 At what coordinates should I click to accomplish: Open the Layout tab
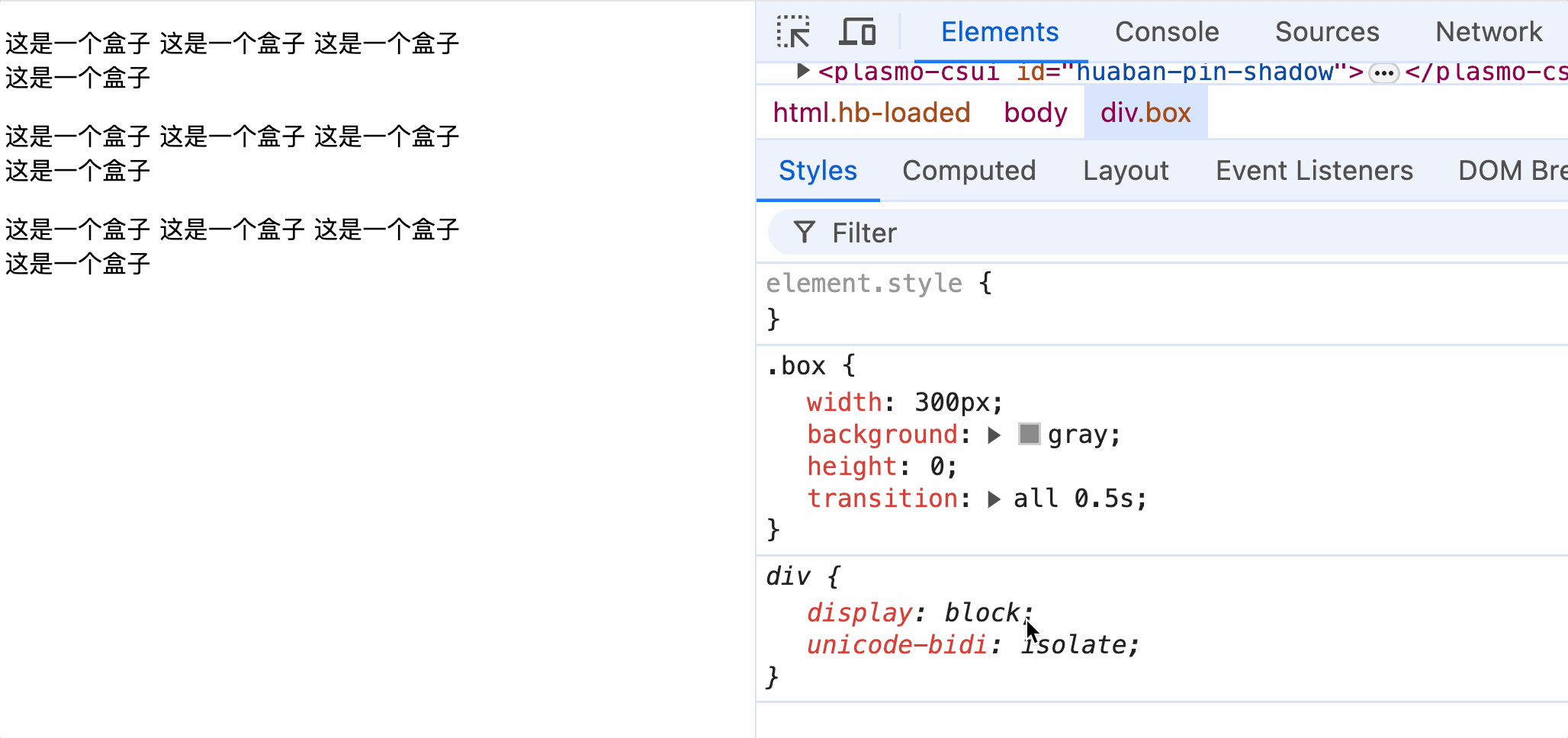tap(1126, 171)
